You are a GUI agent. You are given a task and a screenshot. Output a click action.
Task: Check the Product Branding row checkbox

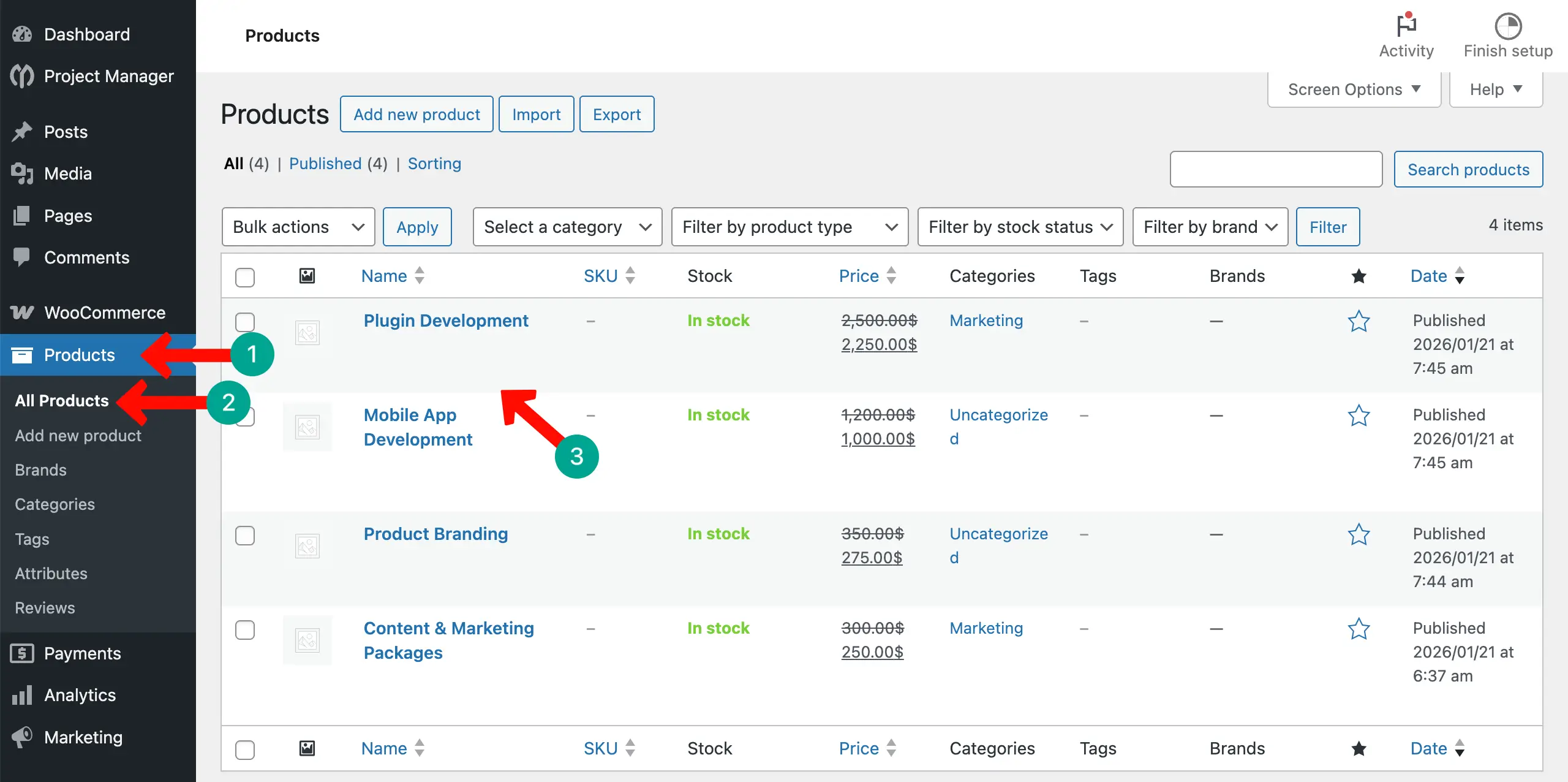(x=245, y=535)
